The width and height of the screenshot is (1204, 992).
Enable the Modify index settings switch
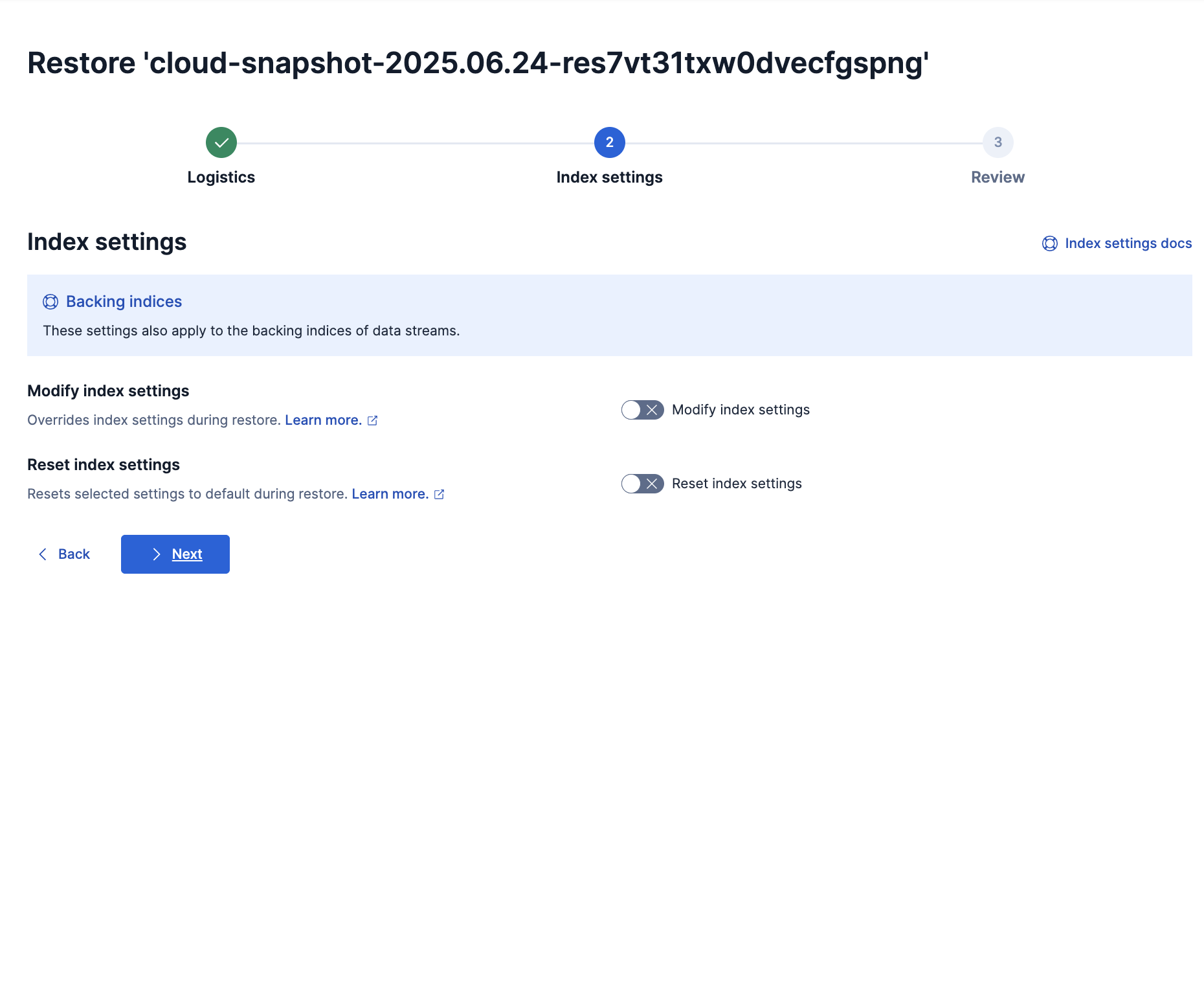coord(643,410)
